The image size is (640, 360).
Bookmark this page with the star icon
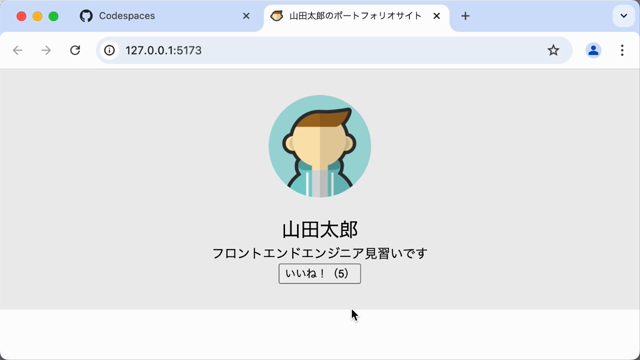(x=553, y=50)
